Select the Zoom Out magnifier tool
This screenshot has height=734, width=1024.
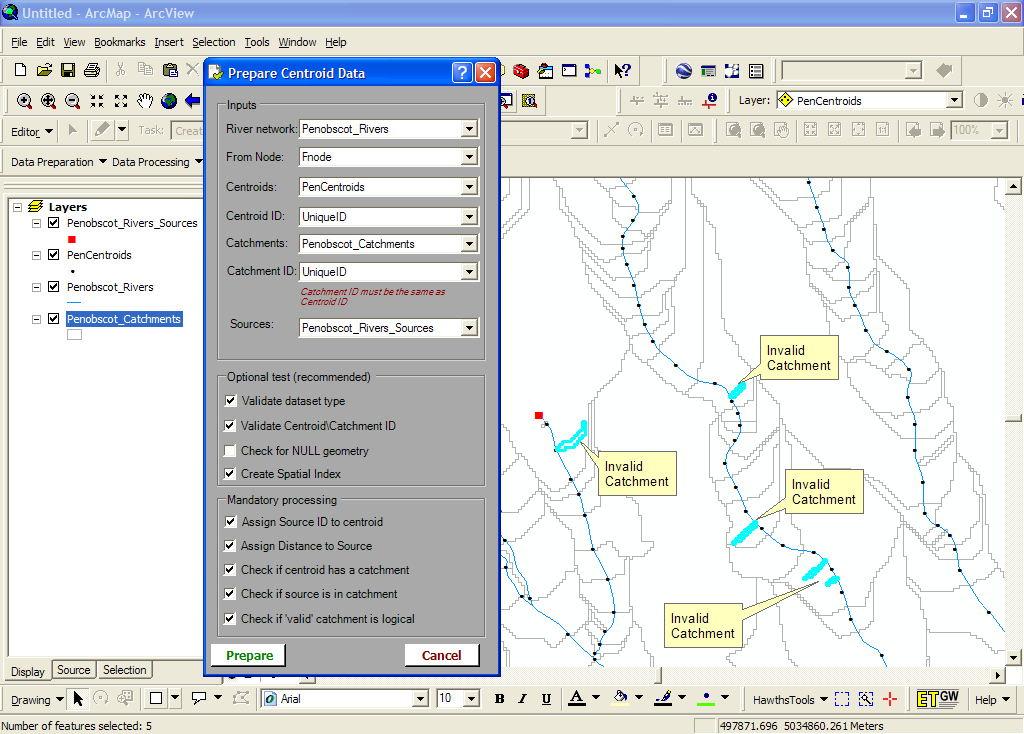[x=72, y=101]
